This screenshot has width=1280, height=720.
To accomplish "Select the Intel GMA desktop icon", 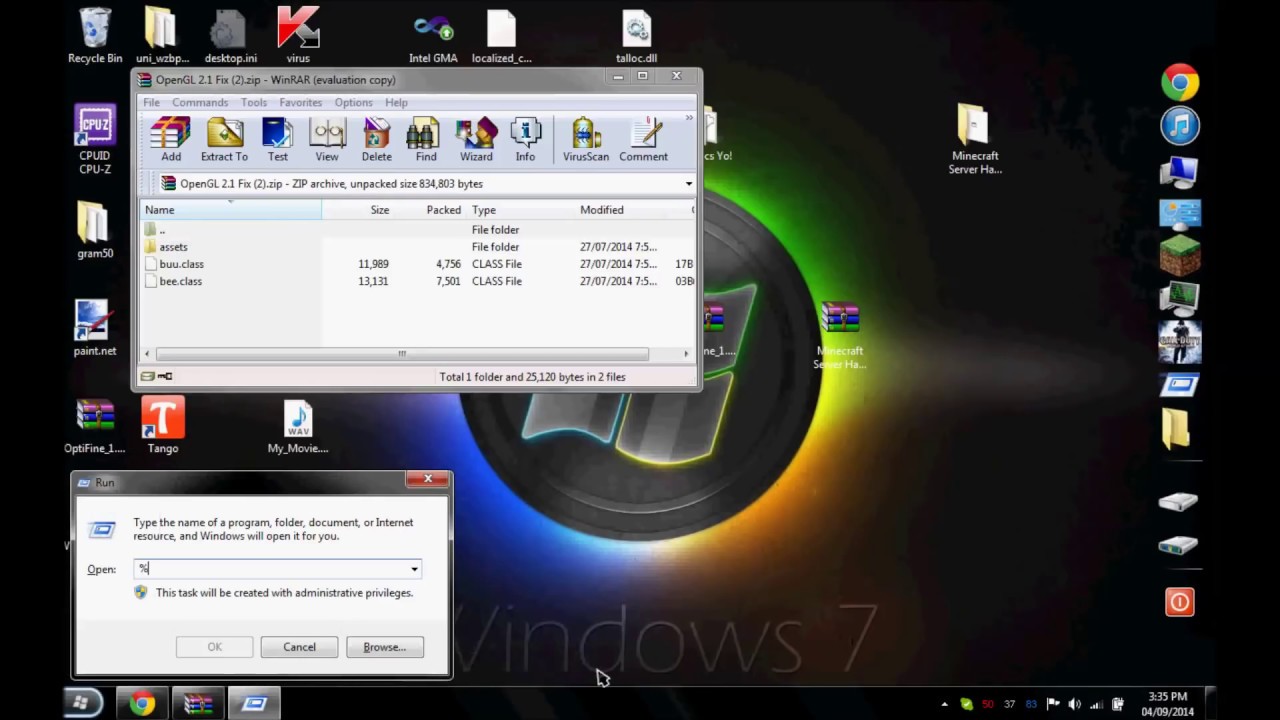I will (433, 37).
